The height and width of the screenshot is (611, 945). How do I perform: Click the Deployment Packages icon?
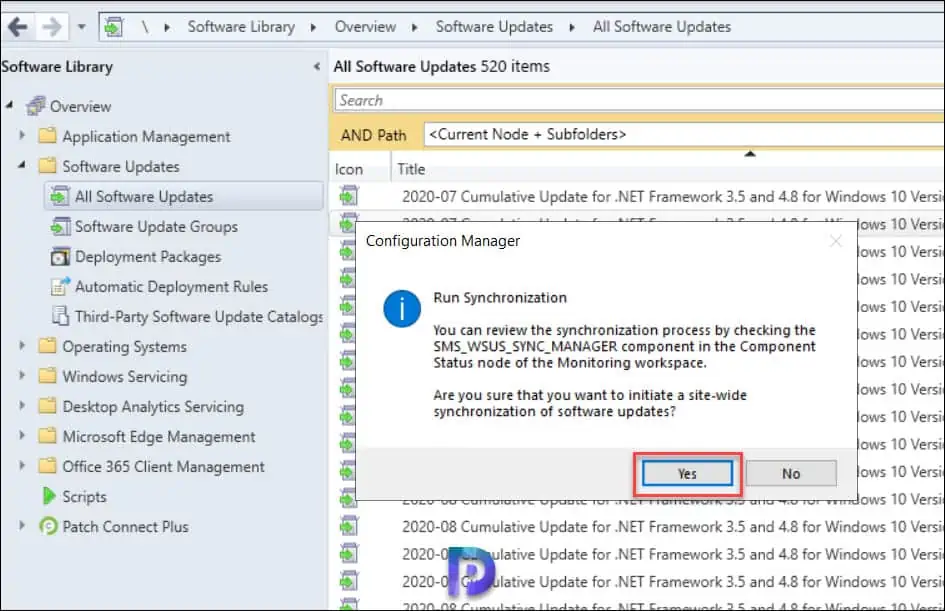(60, 256)
